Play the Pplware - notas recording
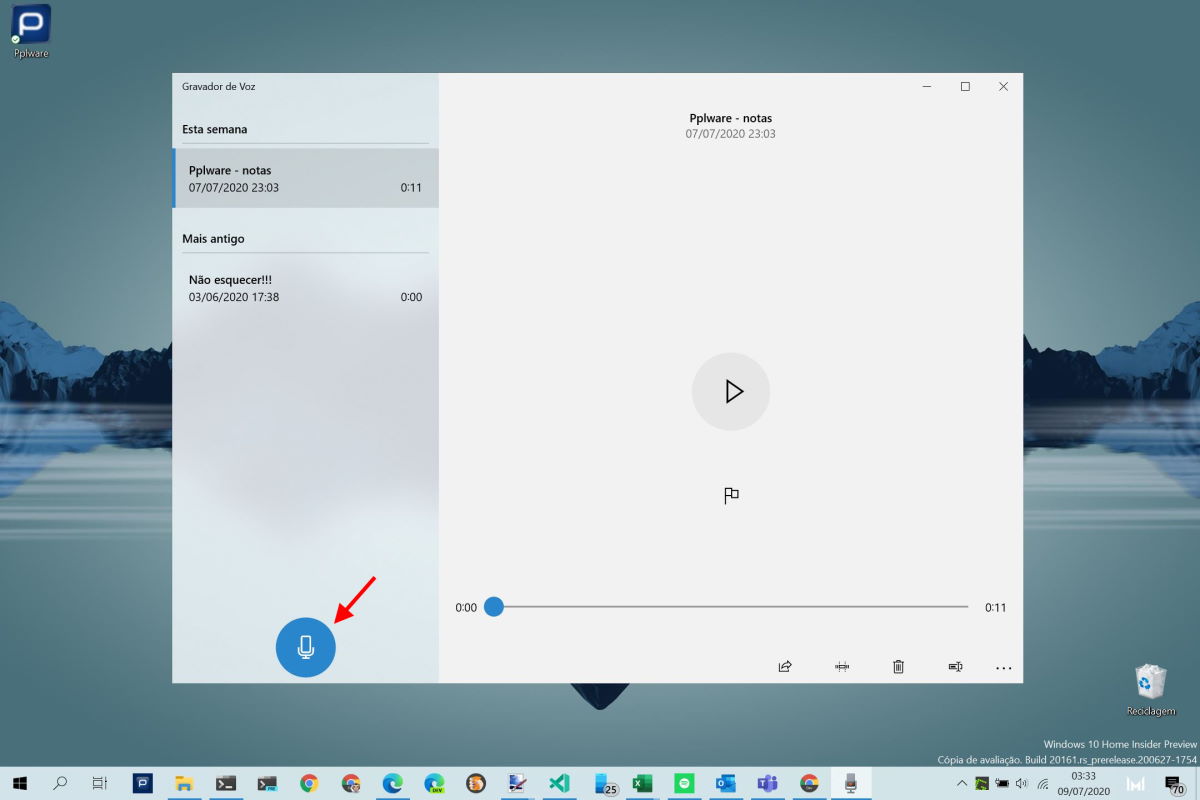Screen dimensions: 1200x800 731,391
